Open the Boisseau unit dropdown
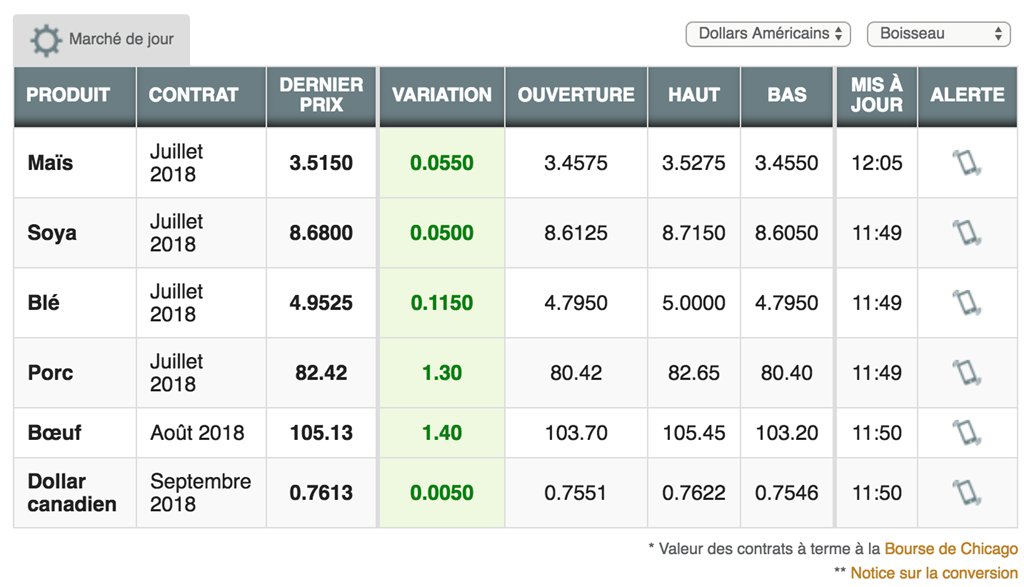Image resolution: width=1024 pixels, height=587 pixels. [x=938, y=34]
